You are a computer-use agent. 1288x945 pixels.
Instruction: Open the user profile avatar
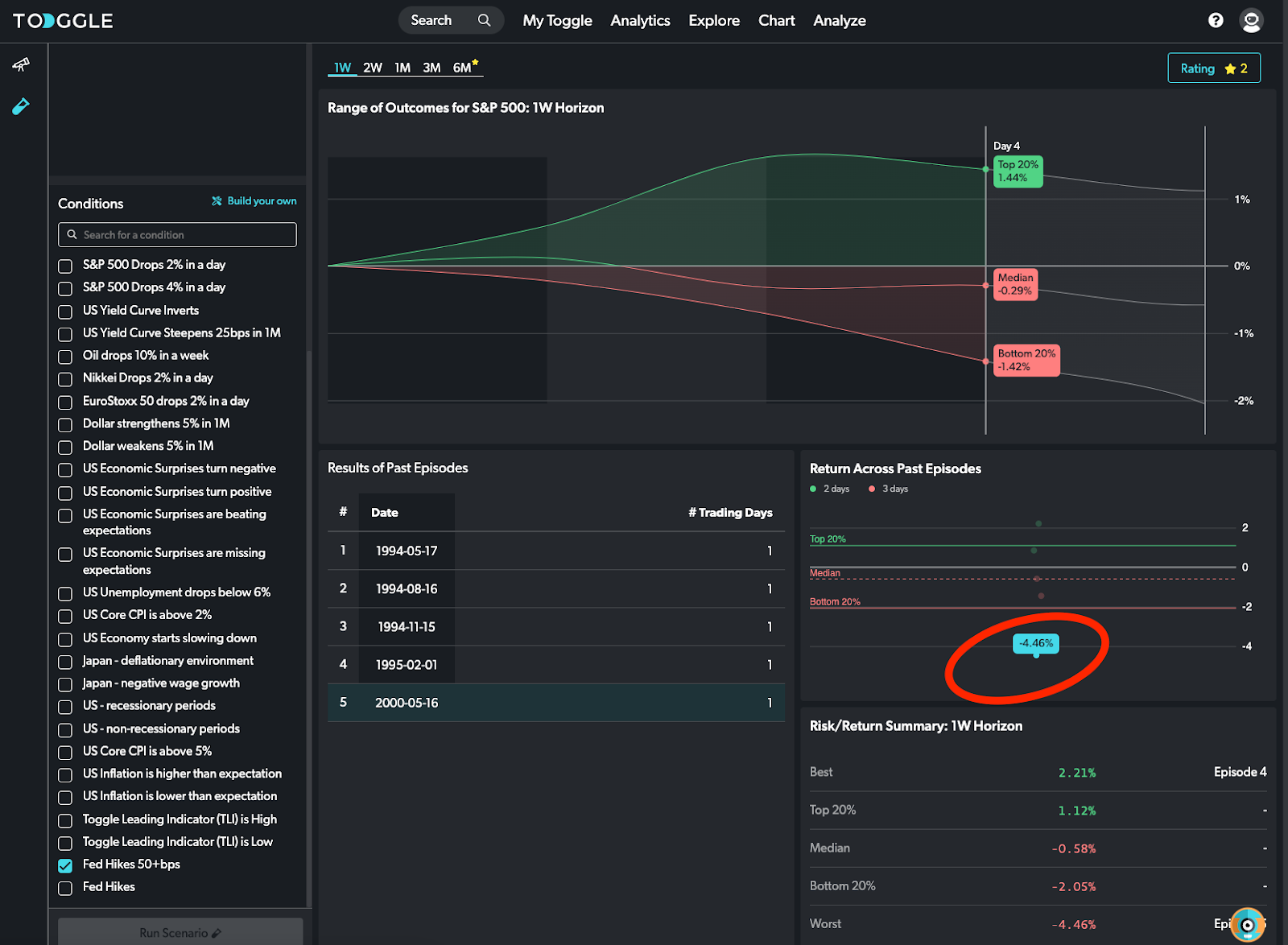pos(1251,20)
